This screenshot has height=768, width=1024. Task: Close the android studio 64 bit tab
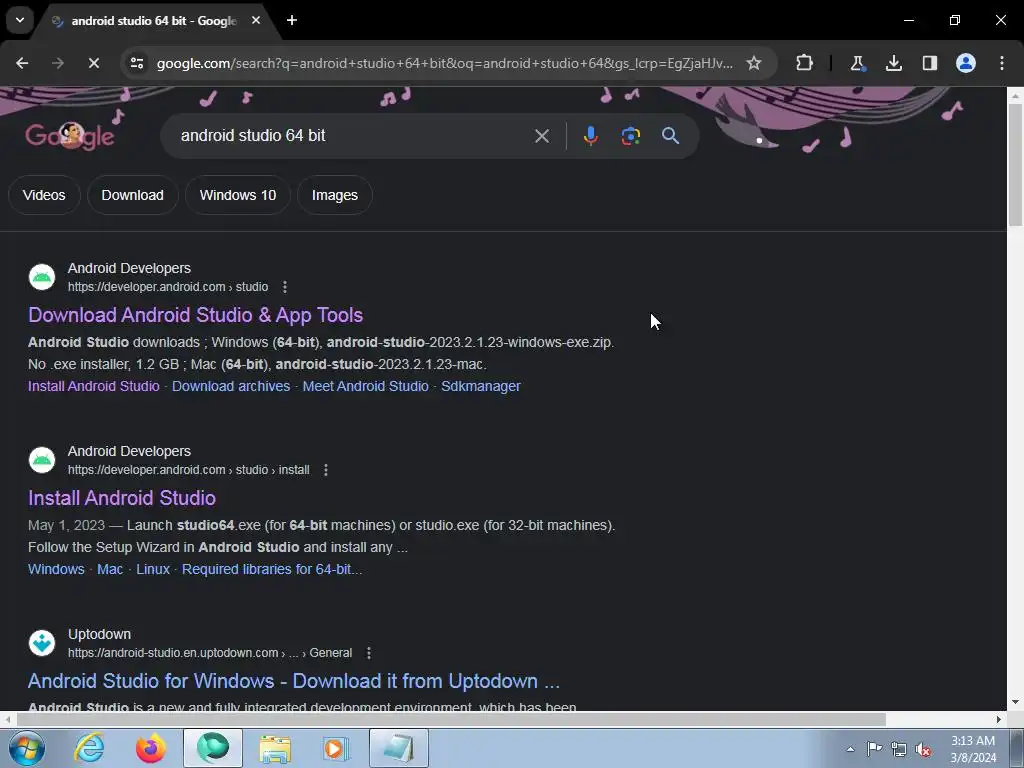(256, 20)
